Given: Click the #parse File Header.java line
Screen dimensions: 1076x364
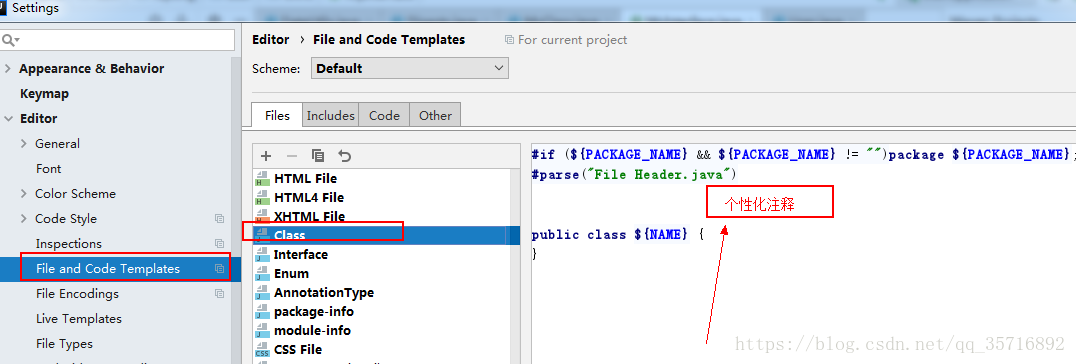Looking at the screenshot, I should pyautogui.click(x=633, y=174).
